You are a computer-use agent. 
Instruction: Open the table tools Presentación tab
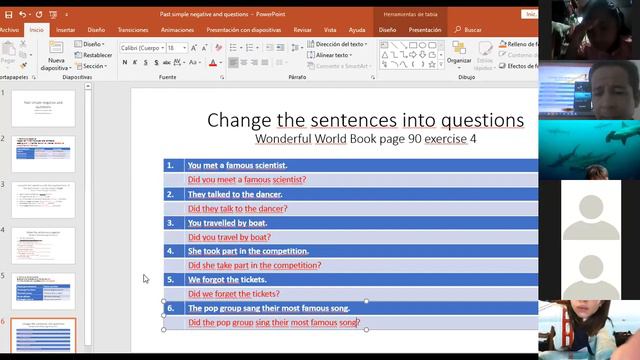(425, 30)
